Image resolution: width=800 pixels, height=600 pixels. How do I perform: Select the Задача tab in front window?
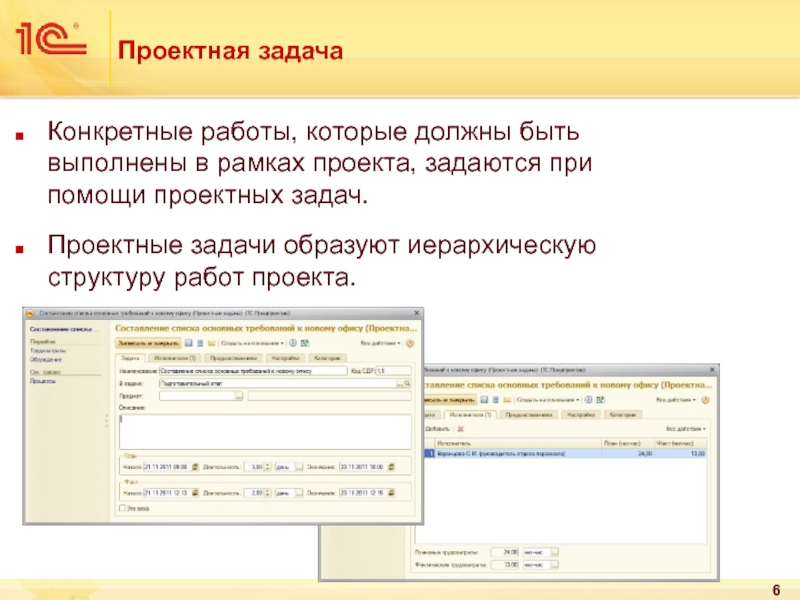click(130, 358)
